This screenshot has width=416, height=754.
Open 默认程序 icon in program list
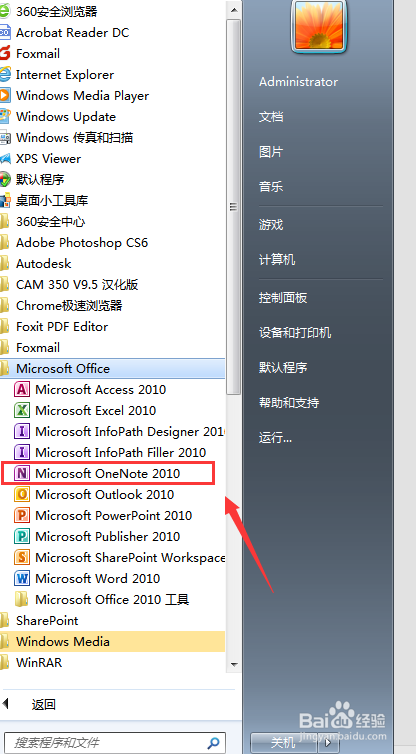4,179
